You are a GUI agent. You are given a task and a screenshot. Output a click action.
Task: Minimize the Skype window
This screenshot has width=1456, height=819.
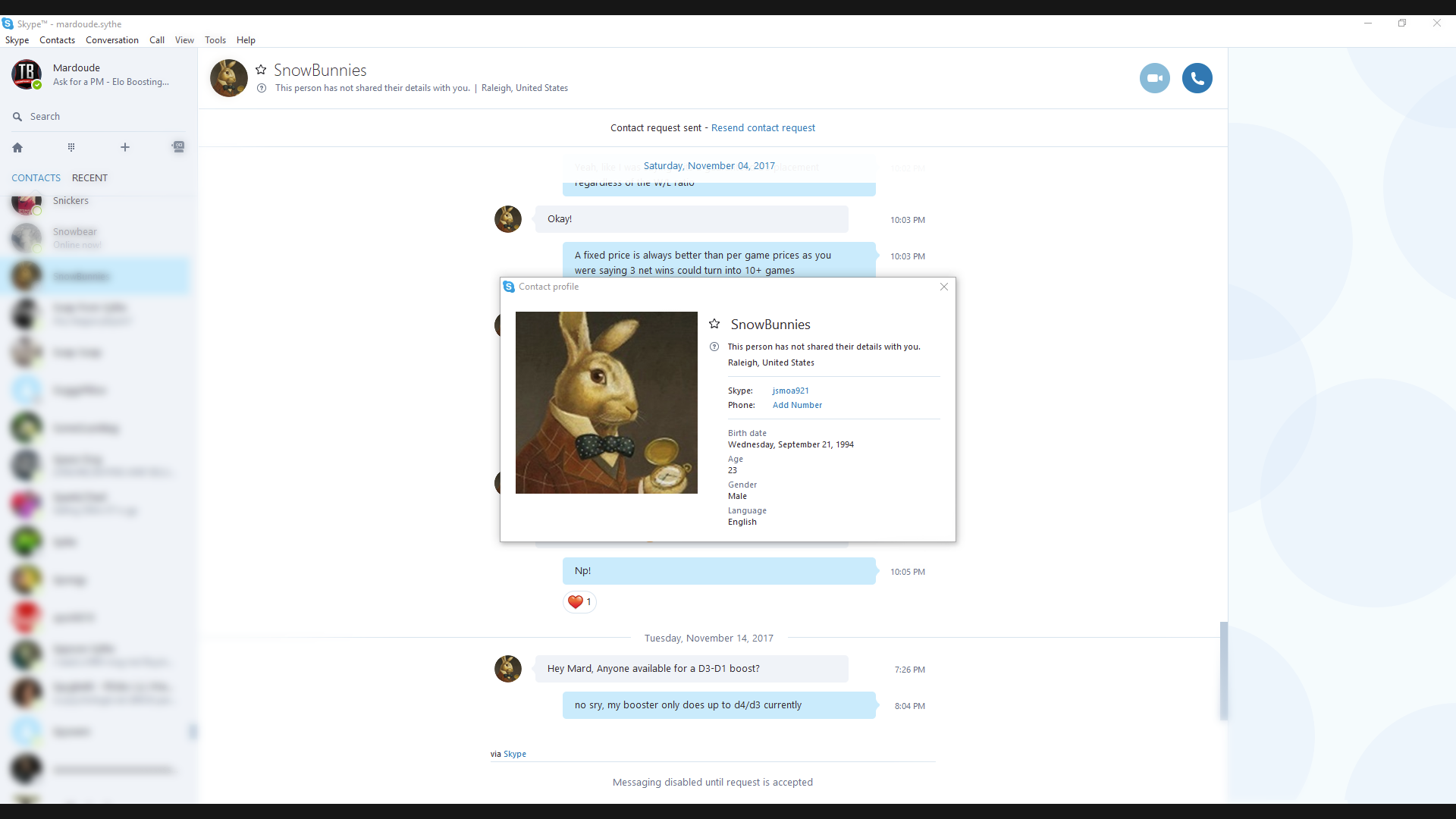click(x=1368, y=24)
